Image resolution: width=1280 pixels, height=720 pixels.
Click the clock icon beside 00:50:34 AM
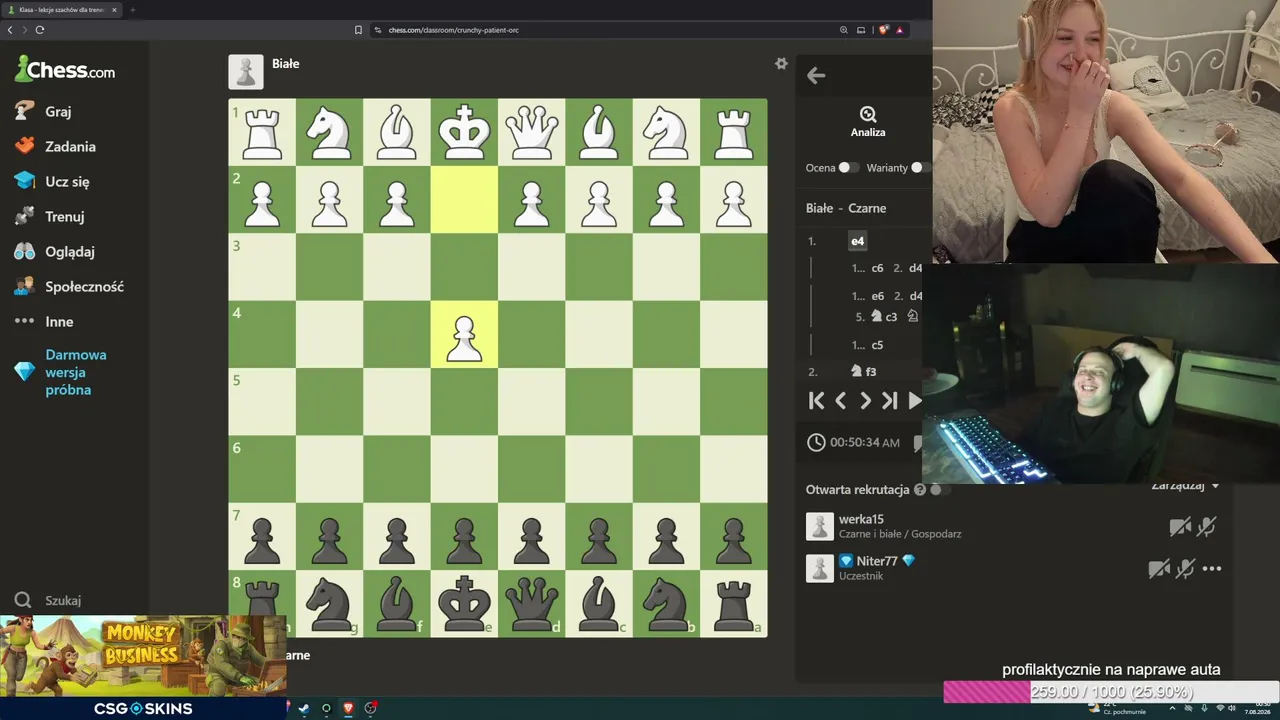816,442
